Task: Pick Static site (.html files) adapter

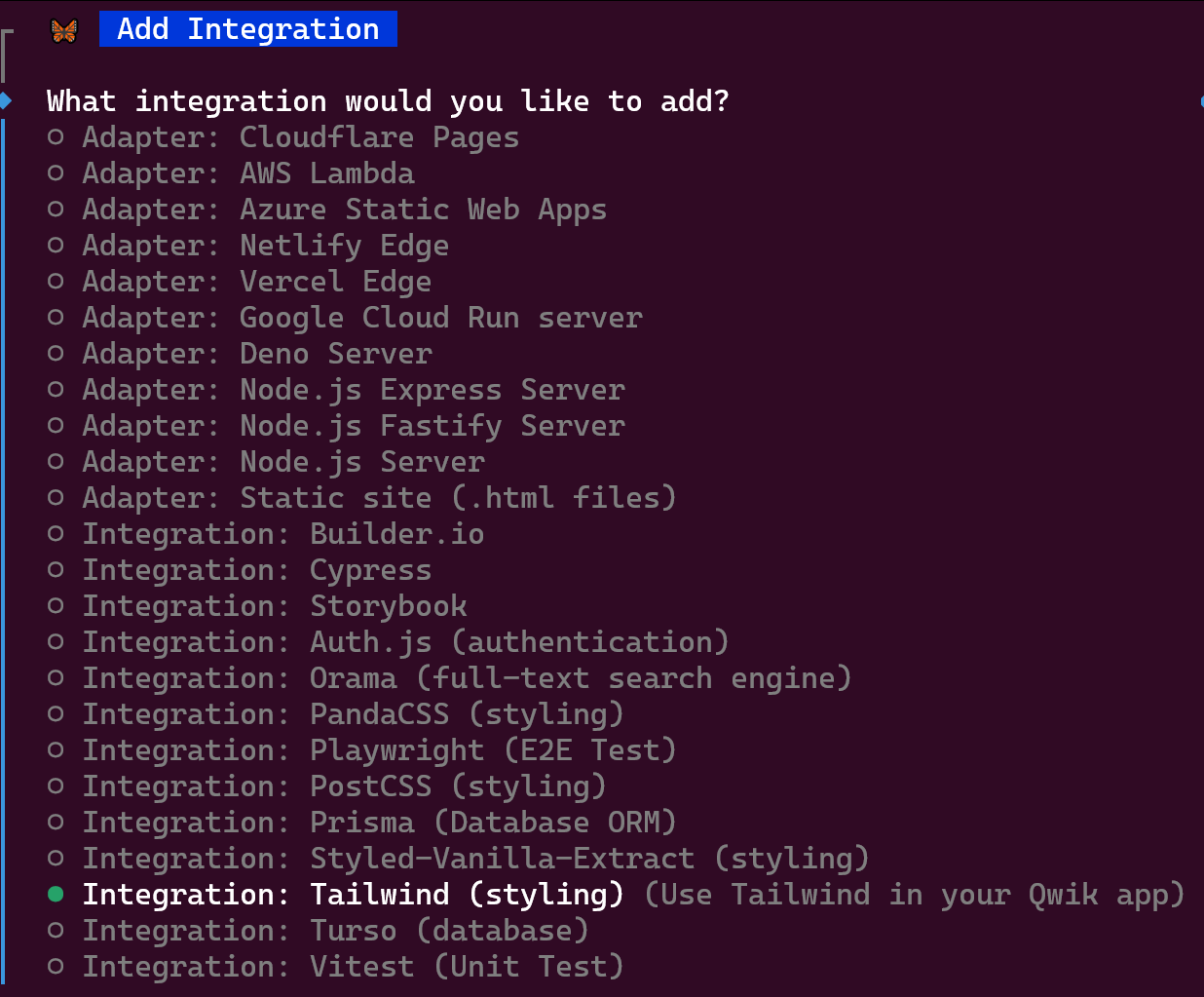Action: click(378, 497)
